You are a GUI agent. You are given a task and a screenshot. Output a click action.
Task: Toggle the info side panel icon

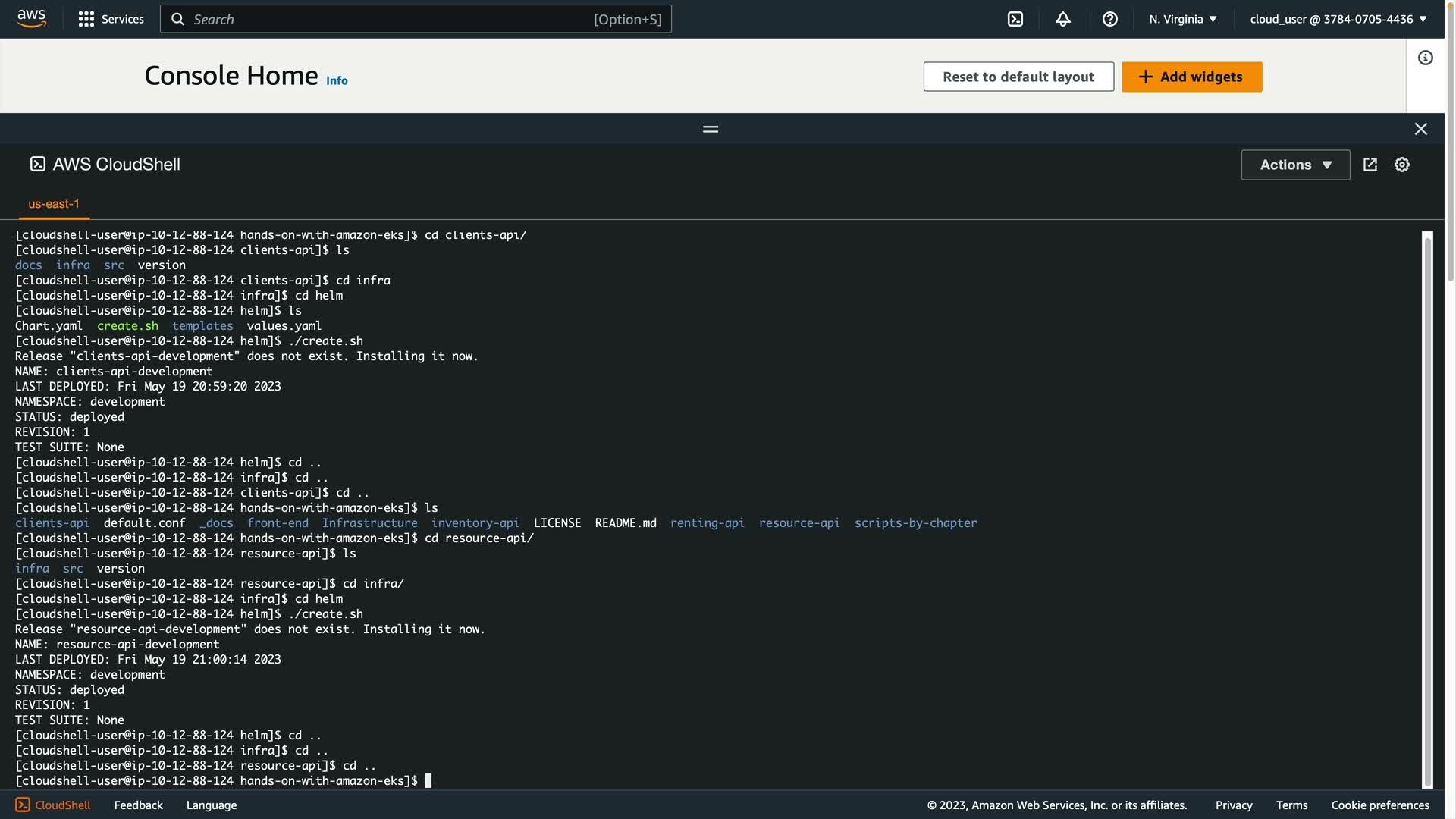tap(1425, 58)
